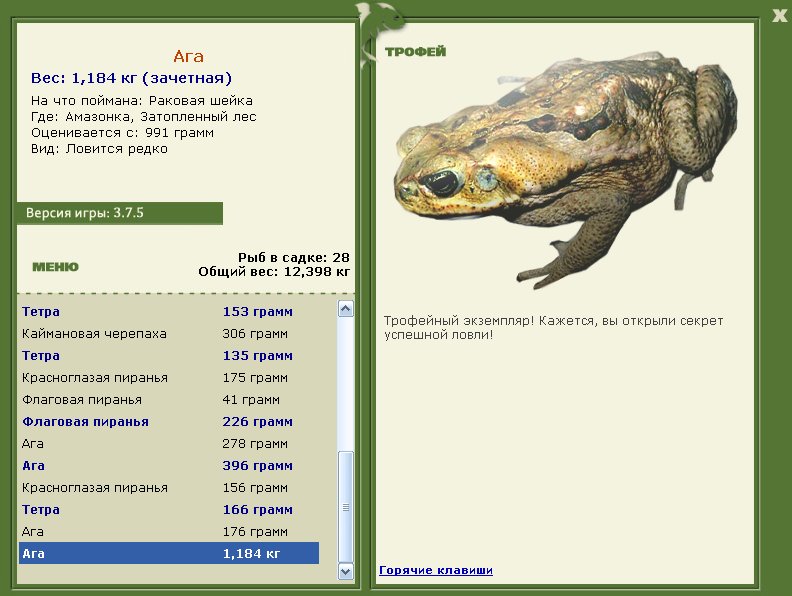Close the trophy window with X
The width and height of the screenshot is (792, 596).
[x=779, y=16]
